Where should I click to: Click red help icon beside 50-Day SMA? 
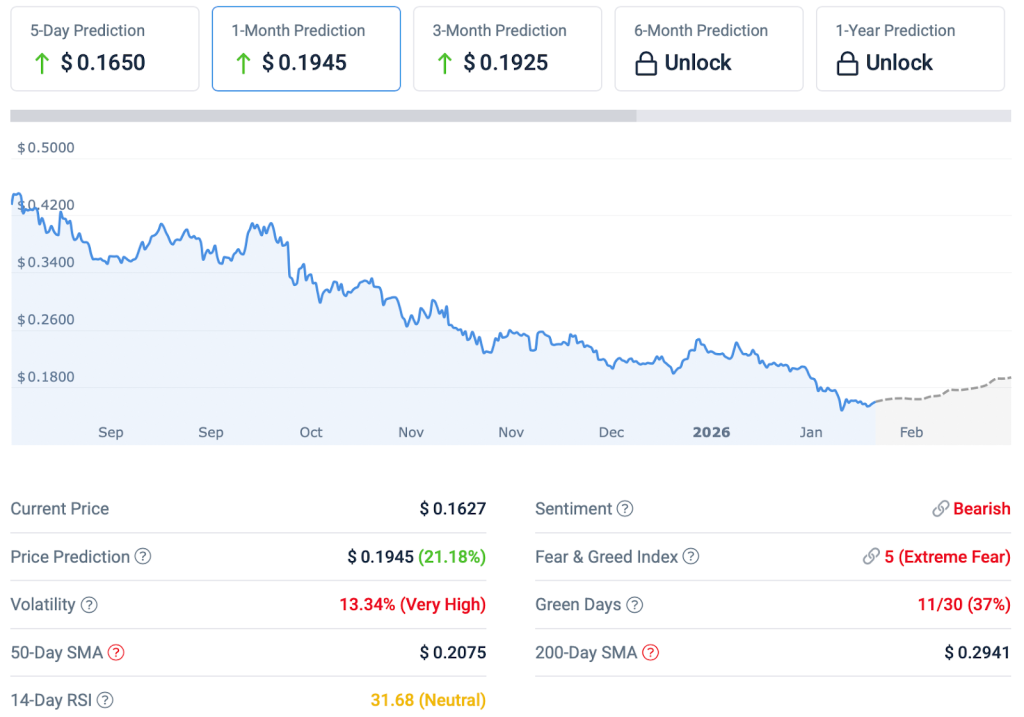point(116,653)
